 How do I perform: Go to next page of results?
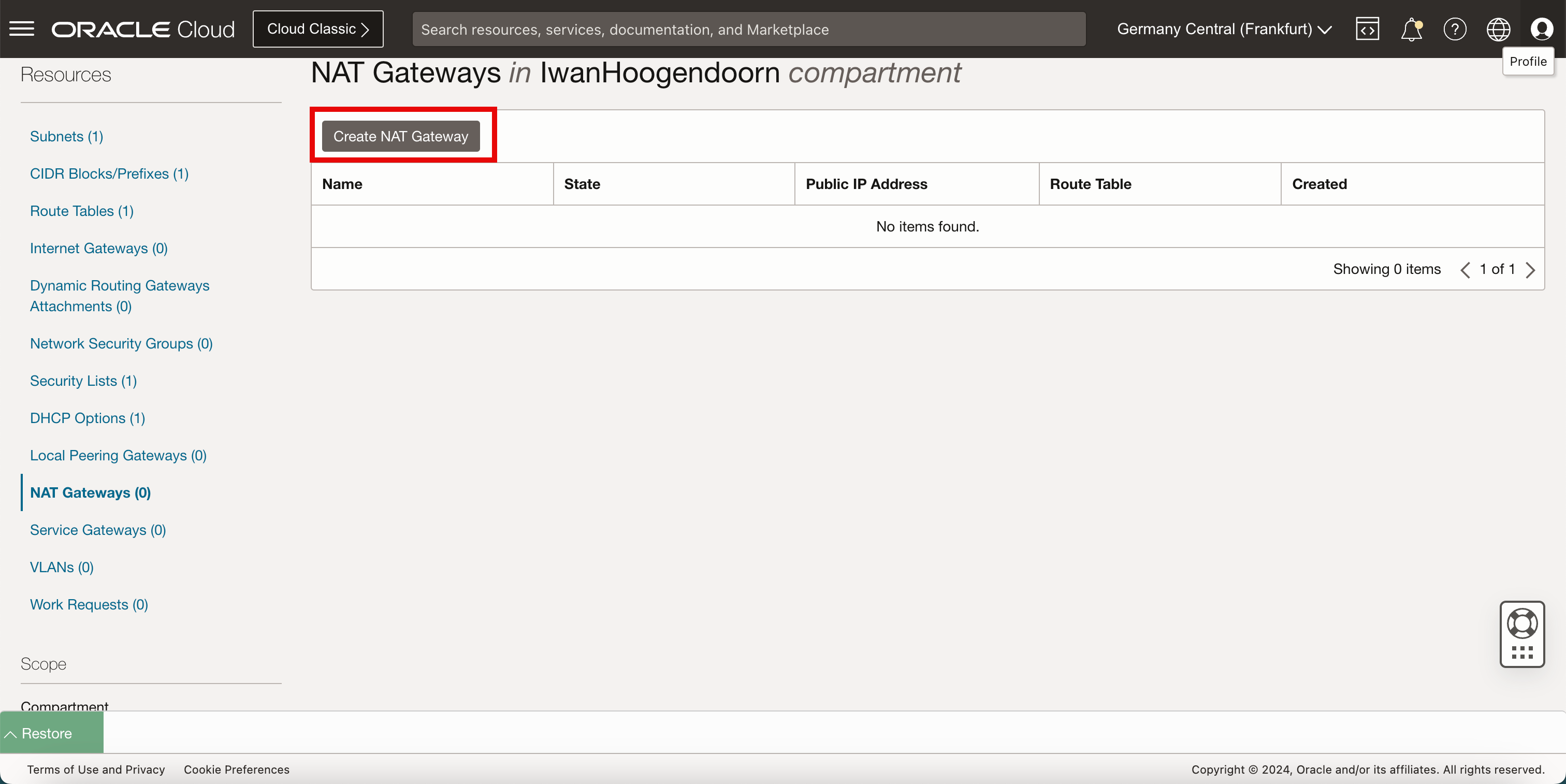[x=1531, y=269]
